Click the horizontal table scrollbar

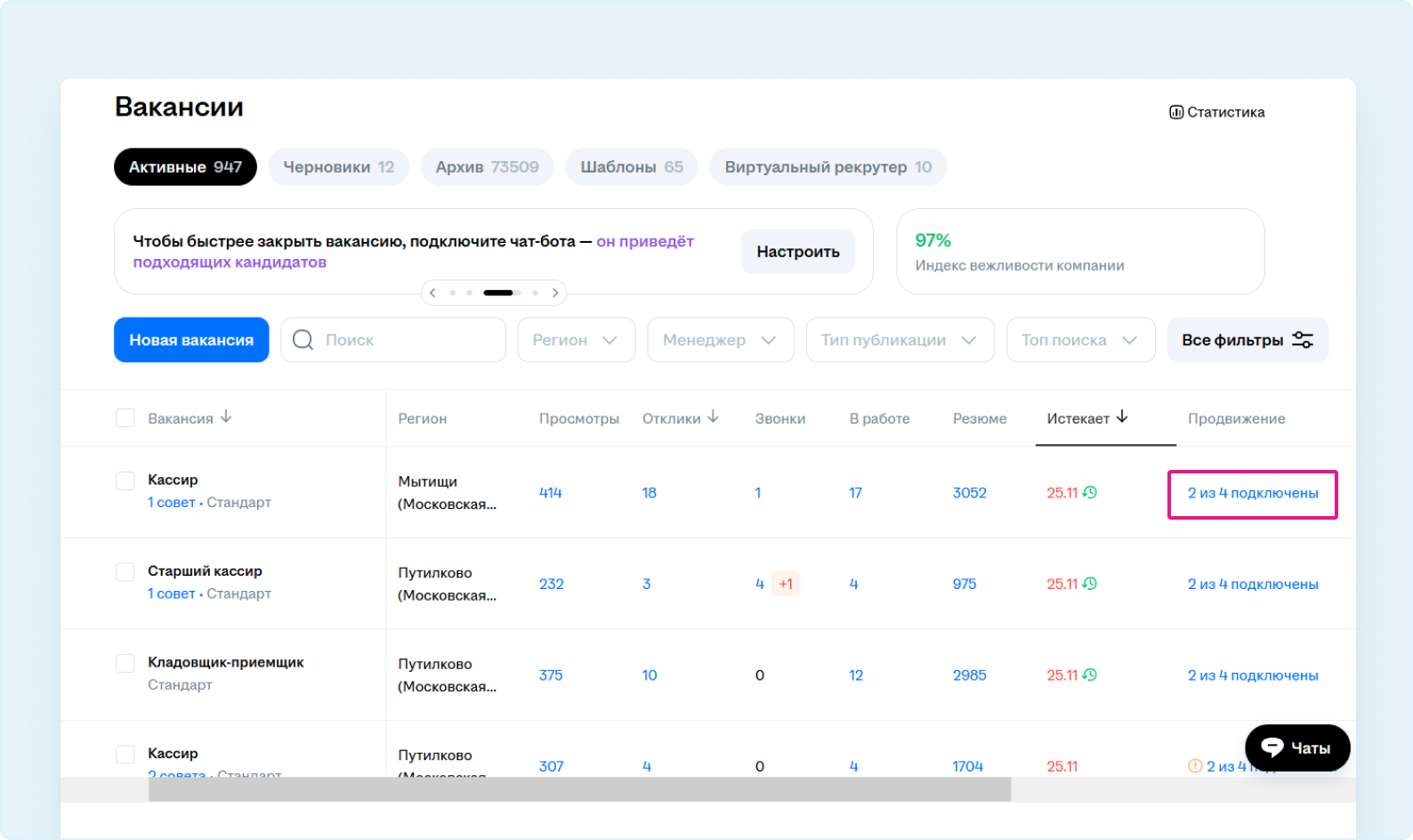point(578,789)
